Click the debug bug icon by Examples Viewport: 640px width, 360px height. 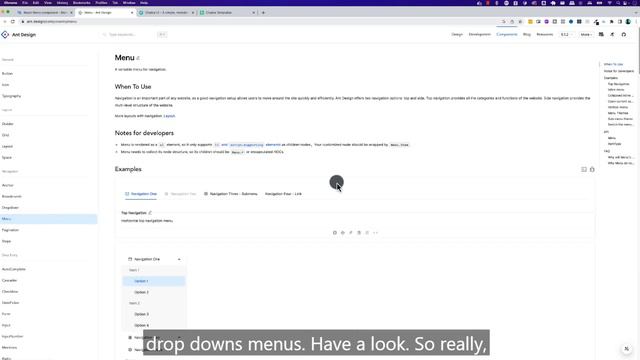click(x=592, y=169)
